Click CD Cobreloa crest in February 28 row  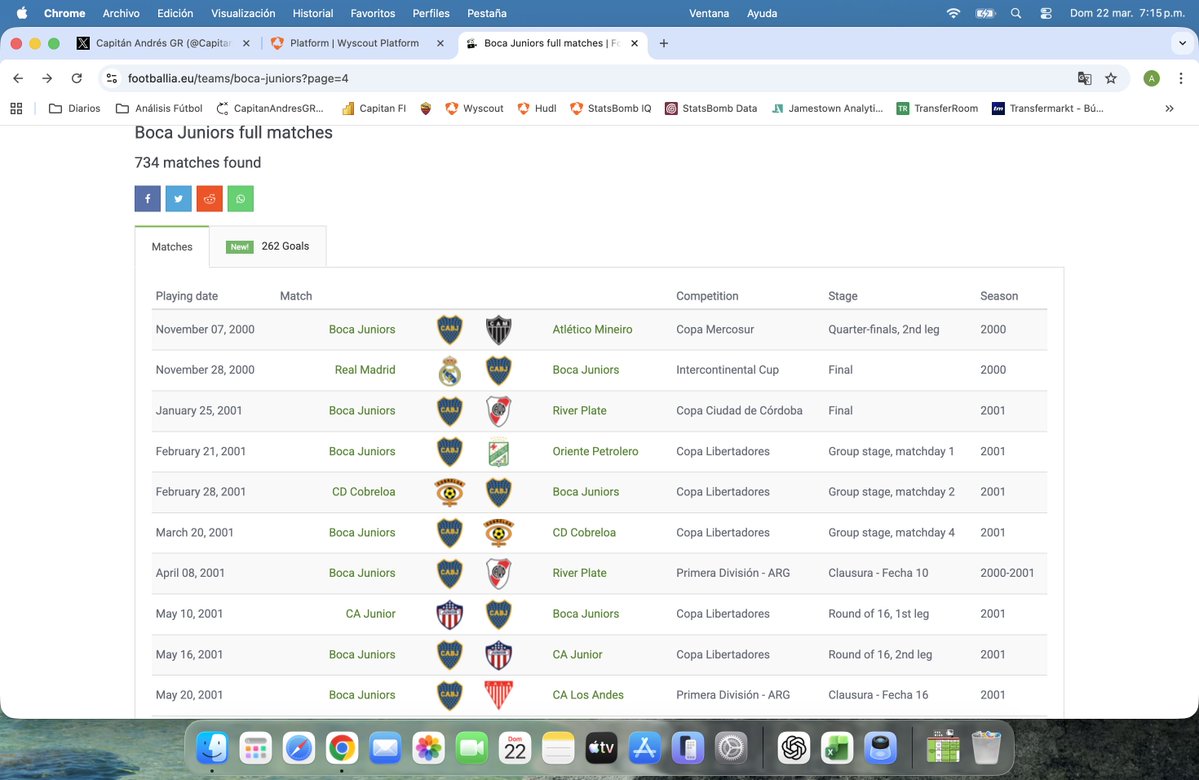click(x=450, y=492)
